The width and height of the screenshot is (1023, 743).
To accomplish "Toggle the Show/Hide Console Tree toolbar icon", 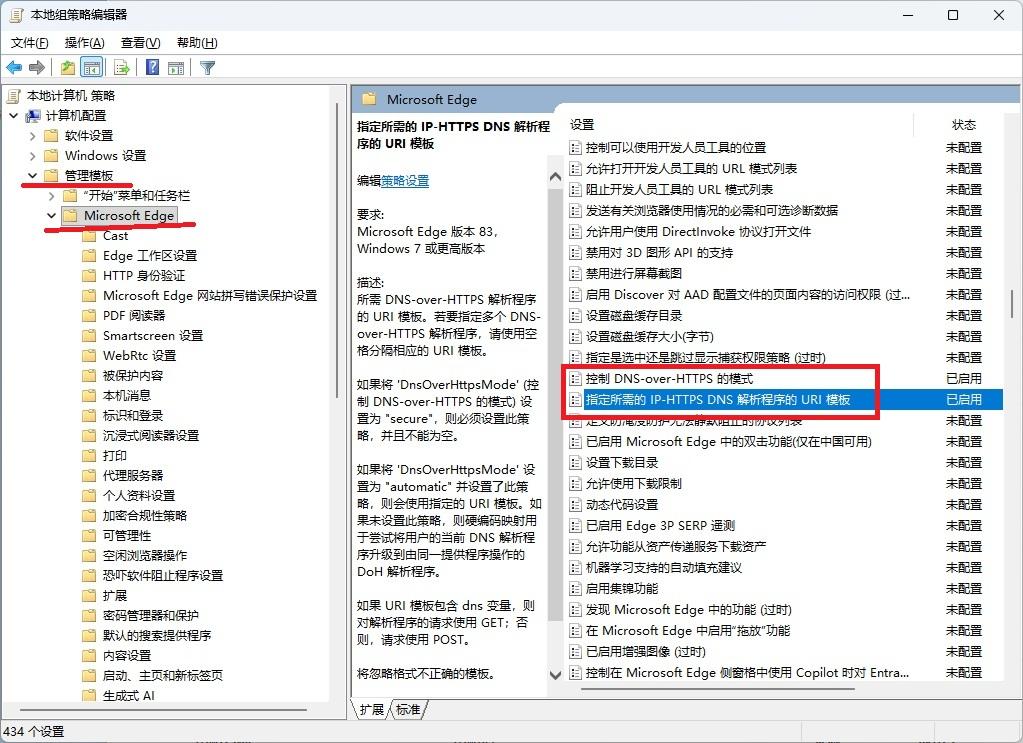I will pyautogui.click(x=92, y=67).
